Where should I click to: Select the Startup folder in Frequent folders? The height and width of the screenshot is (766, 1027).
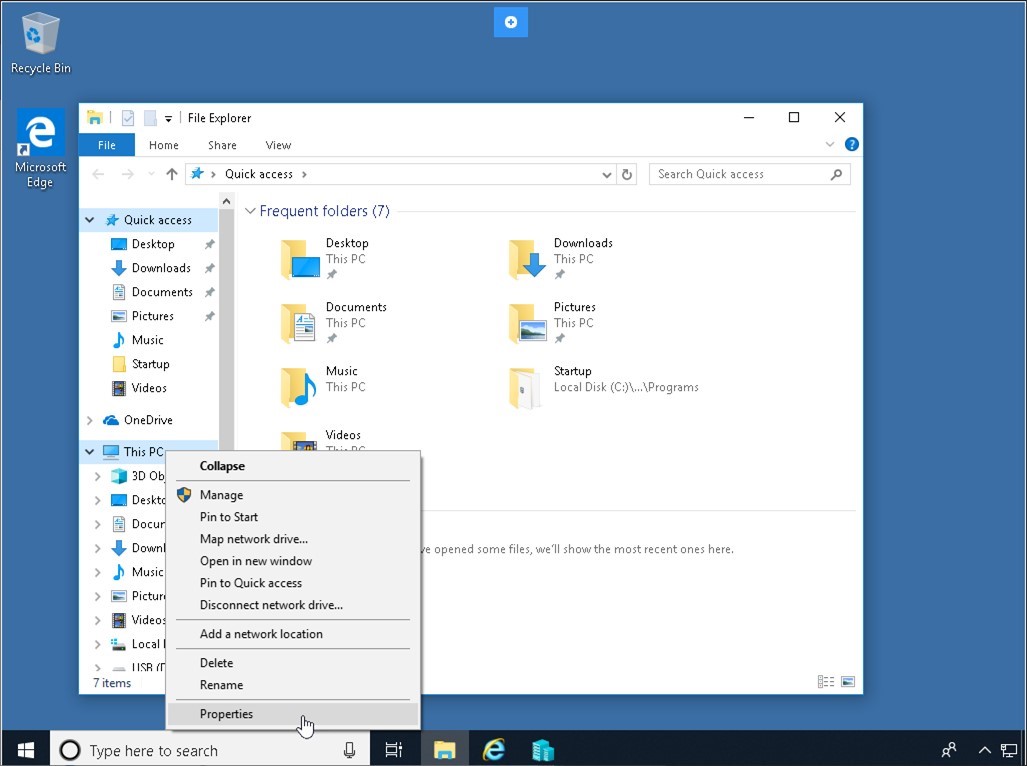point(603,388)
